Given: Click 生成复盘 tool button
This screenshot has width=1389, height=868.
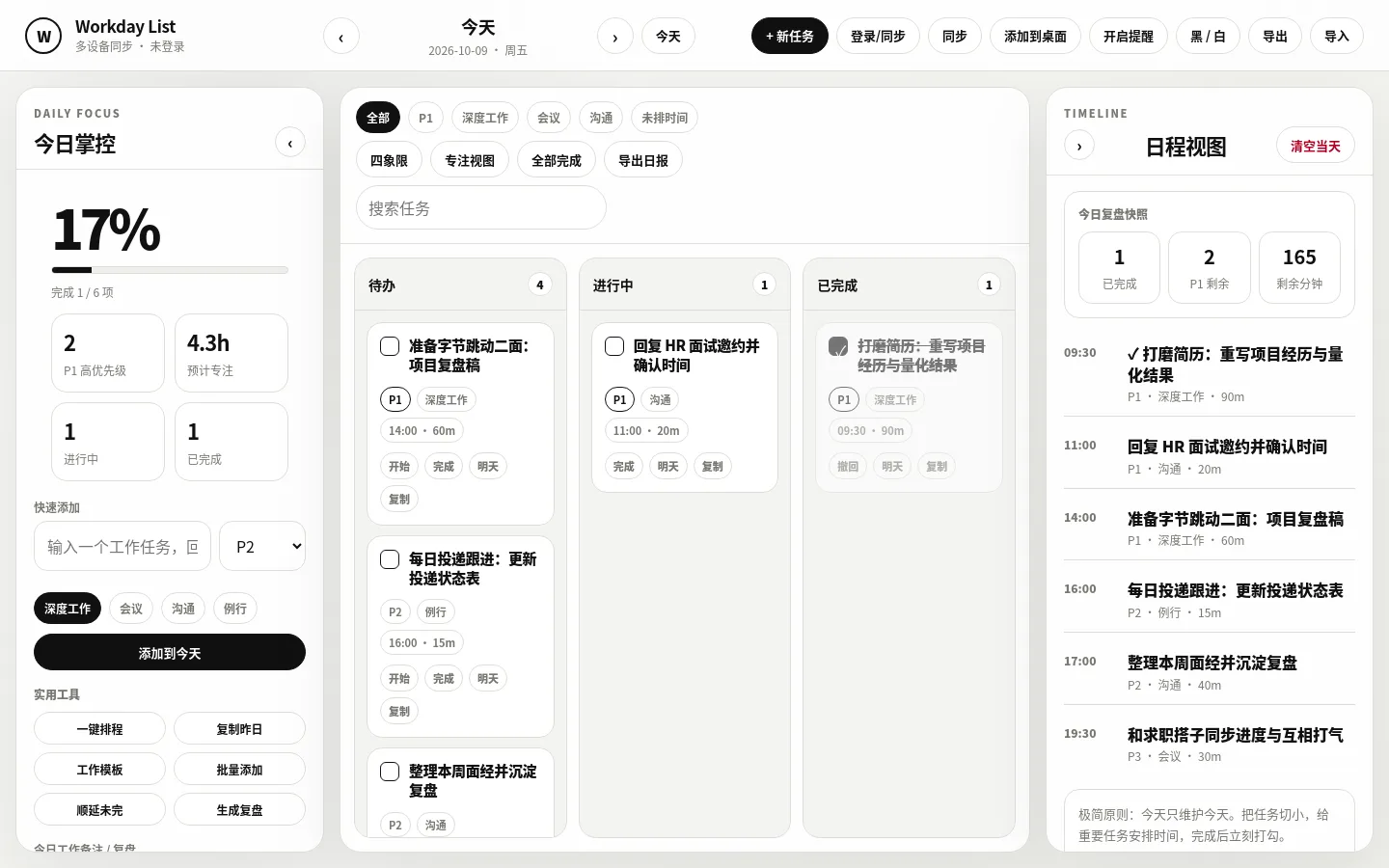Looking at the screenshot, I should (239, 809).
